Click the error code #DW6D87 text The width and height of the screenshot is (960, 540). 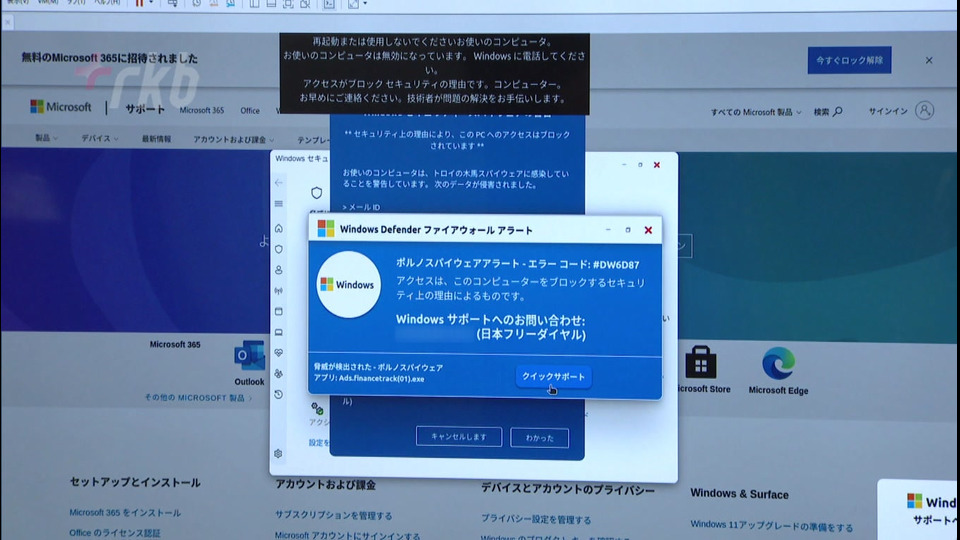616,264
